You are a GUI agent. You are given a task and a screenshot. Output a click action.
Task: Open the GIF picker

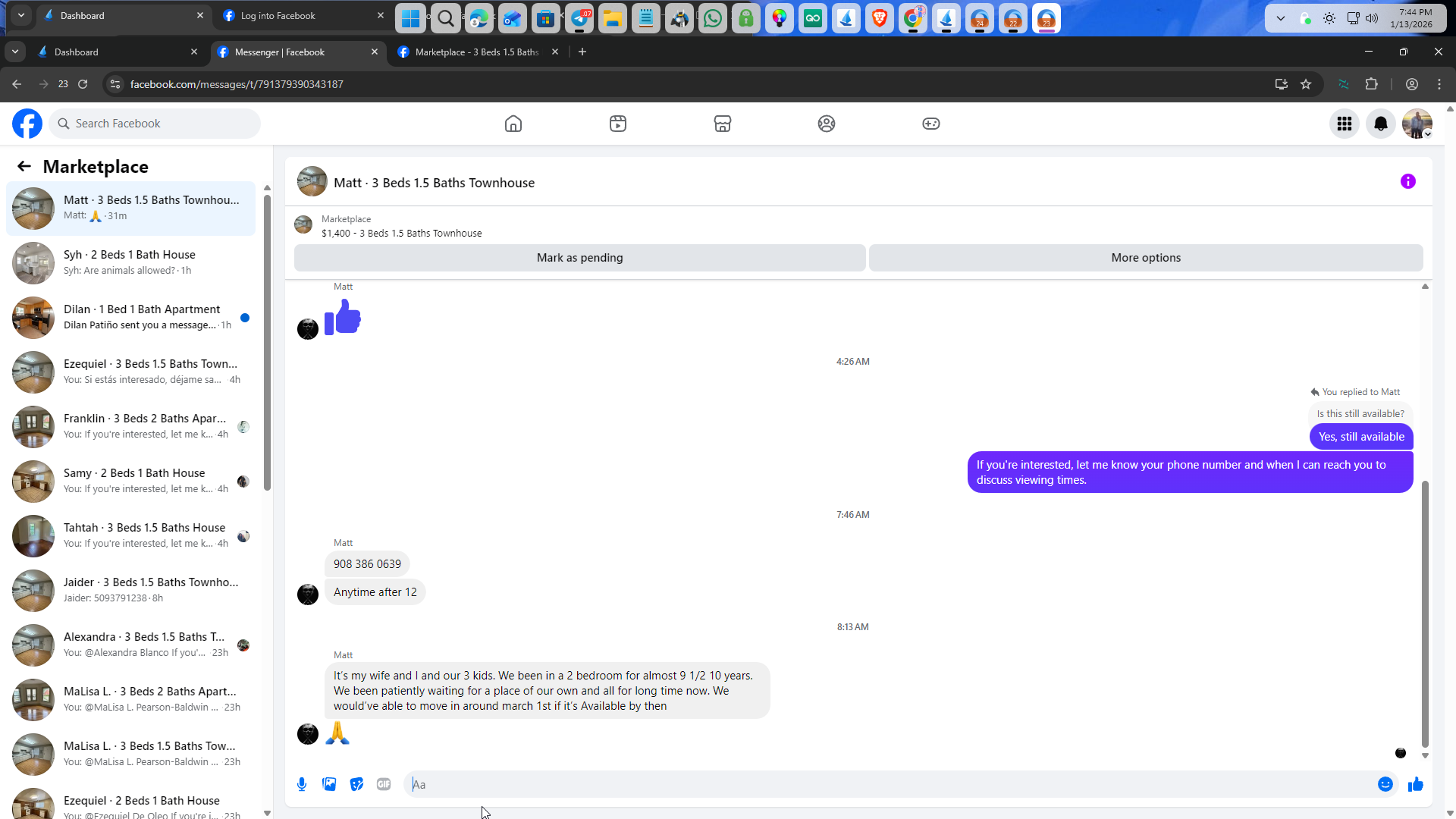(384, 784)
